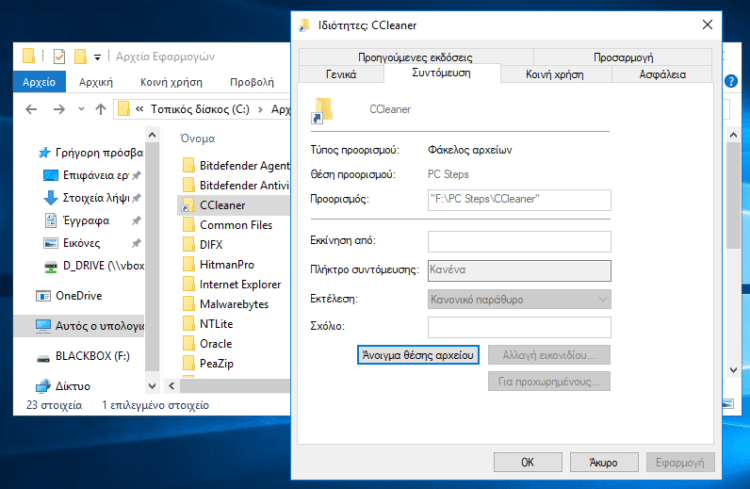Select the Pictures icon in sidebar

click(51, 243)
